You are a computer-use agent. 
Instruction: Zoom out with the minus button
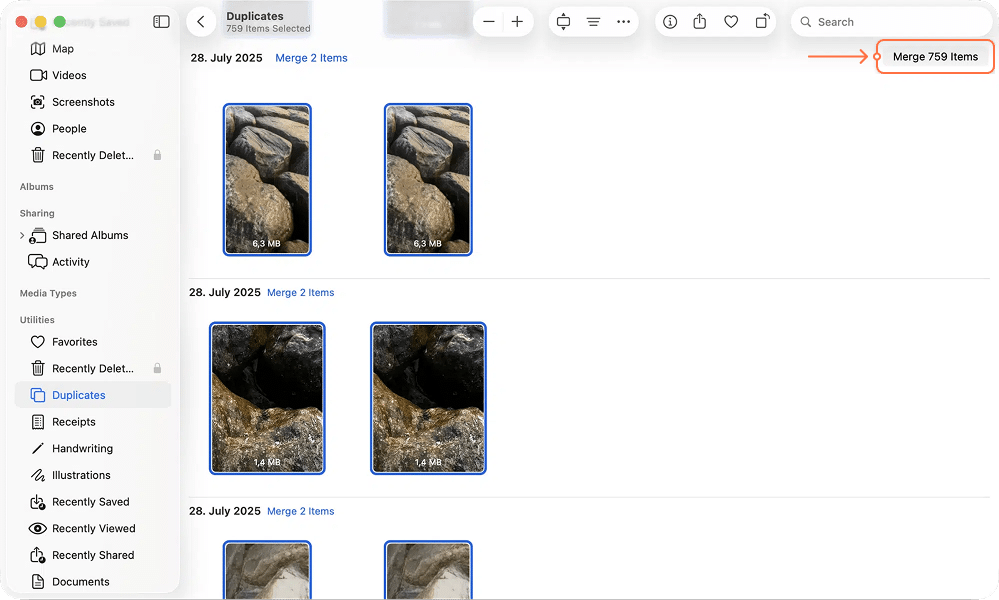489,22
